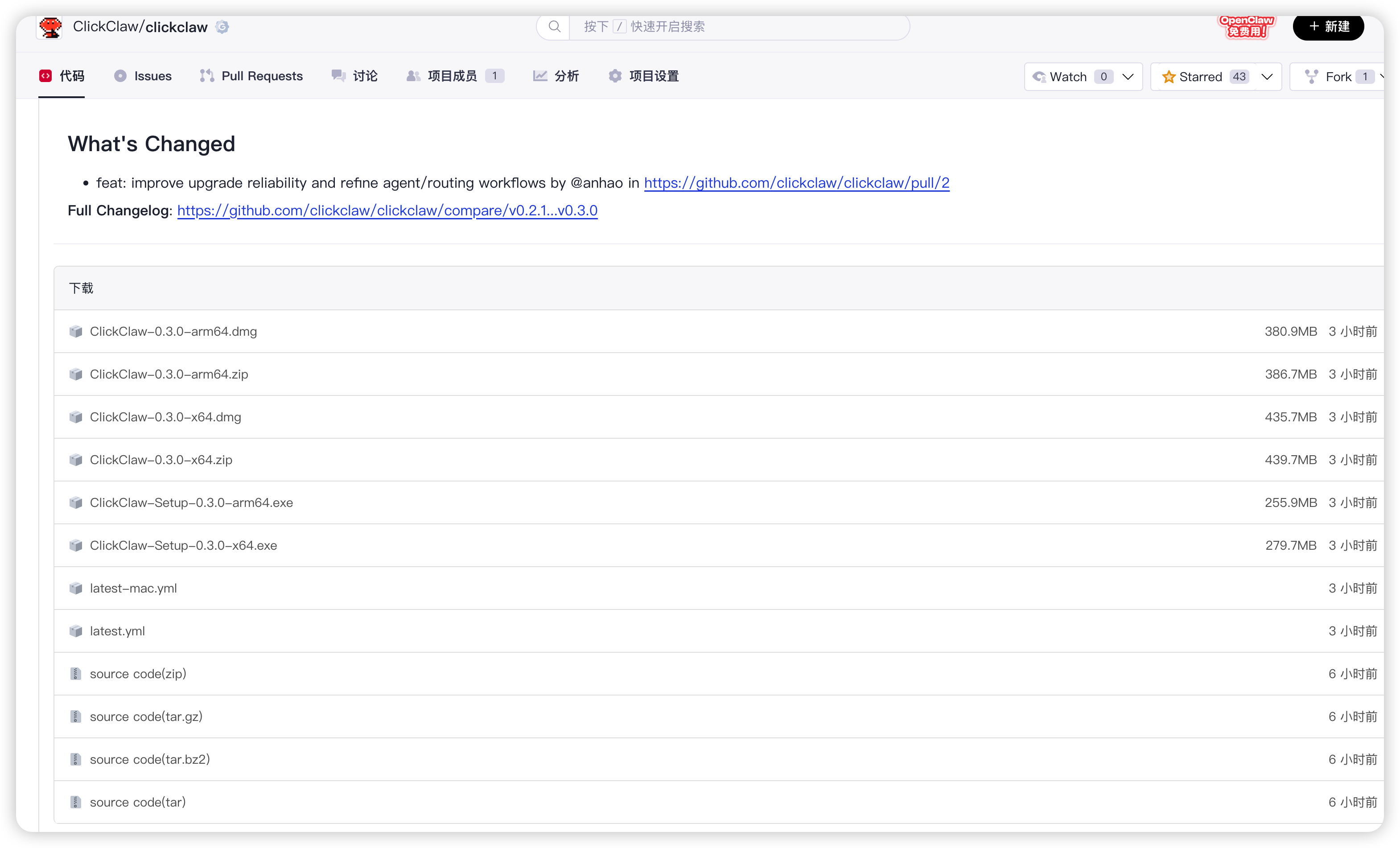This screenshot has height=848, width=1400.
Task: Click the 386.7MB file size
Action: (x=1290, y=375)
